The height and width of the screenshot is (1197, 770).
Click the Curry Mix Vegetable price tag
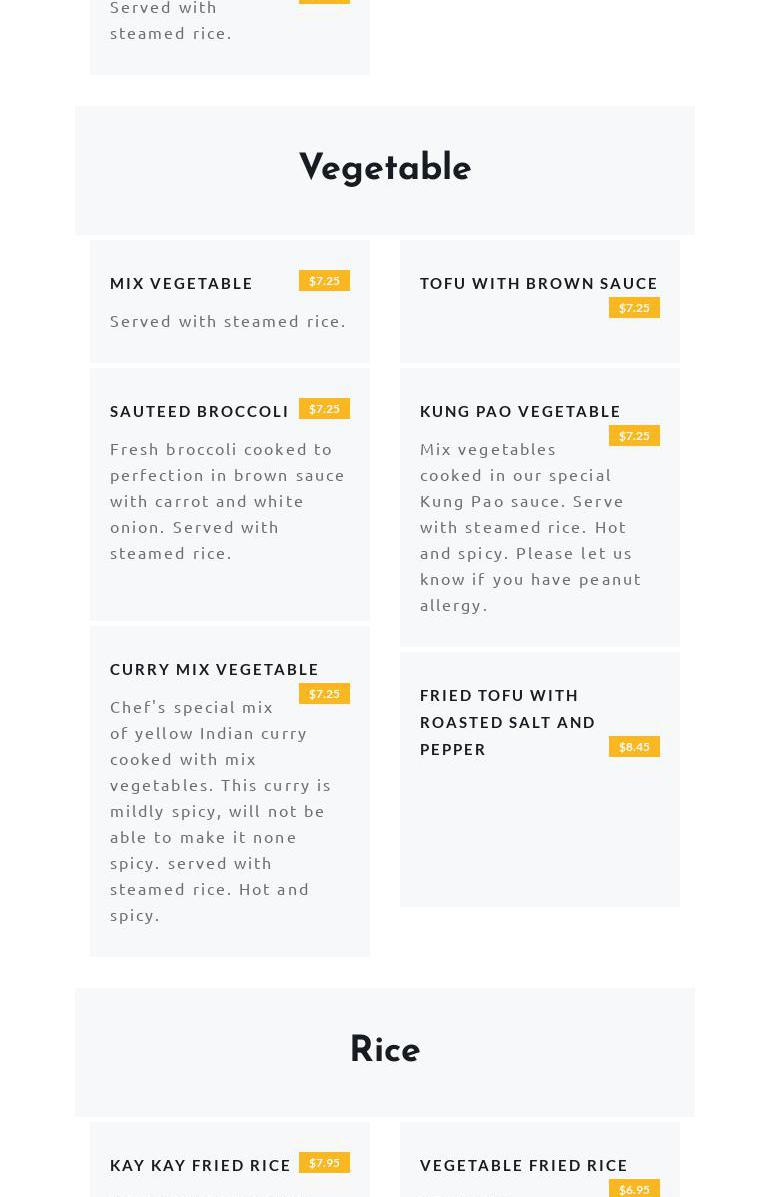tap(324, 694)
